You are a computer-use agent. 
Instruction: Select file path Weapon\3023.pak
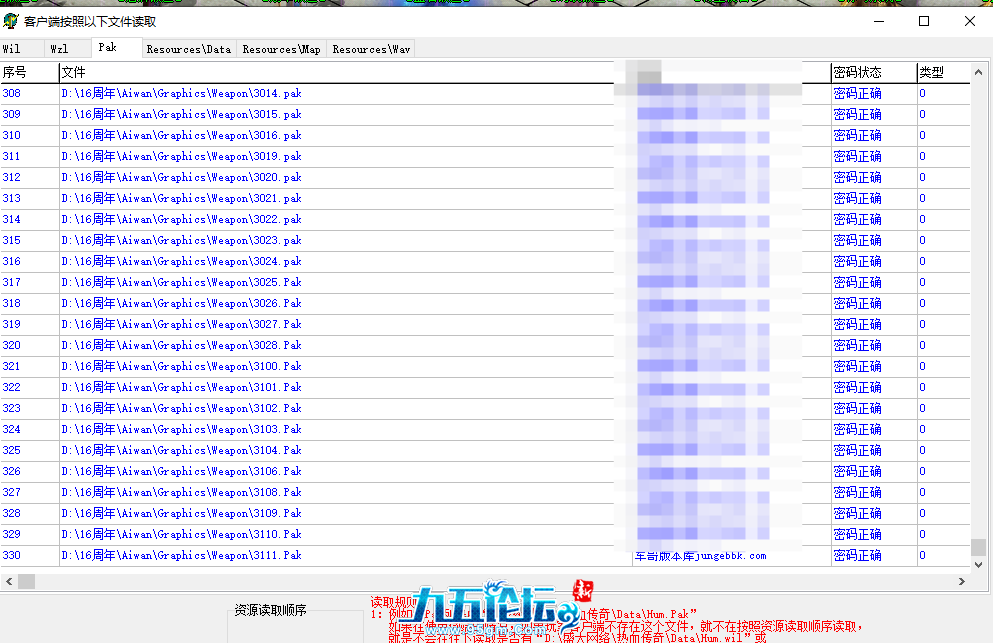coord(181,241)
